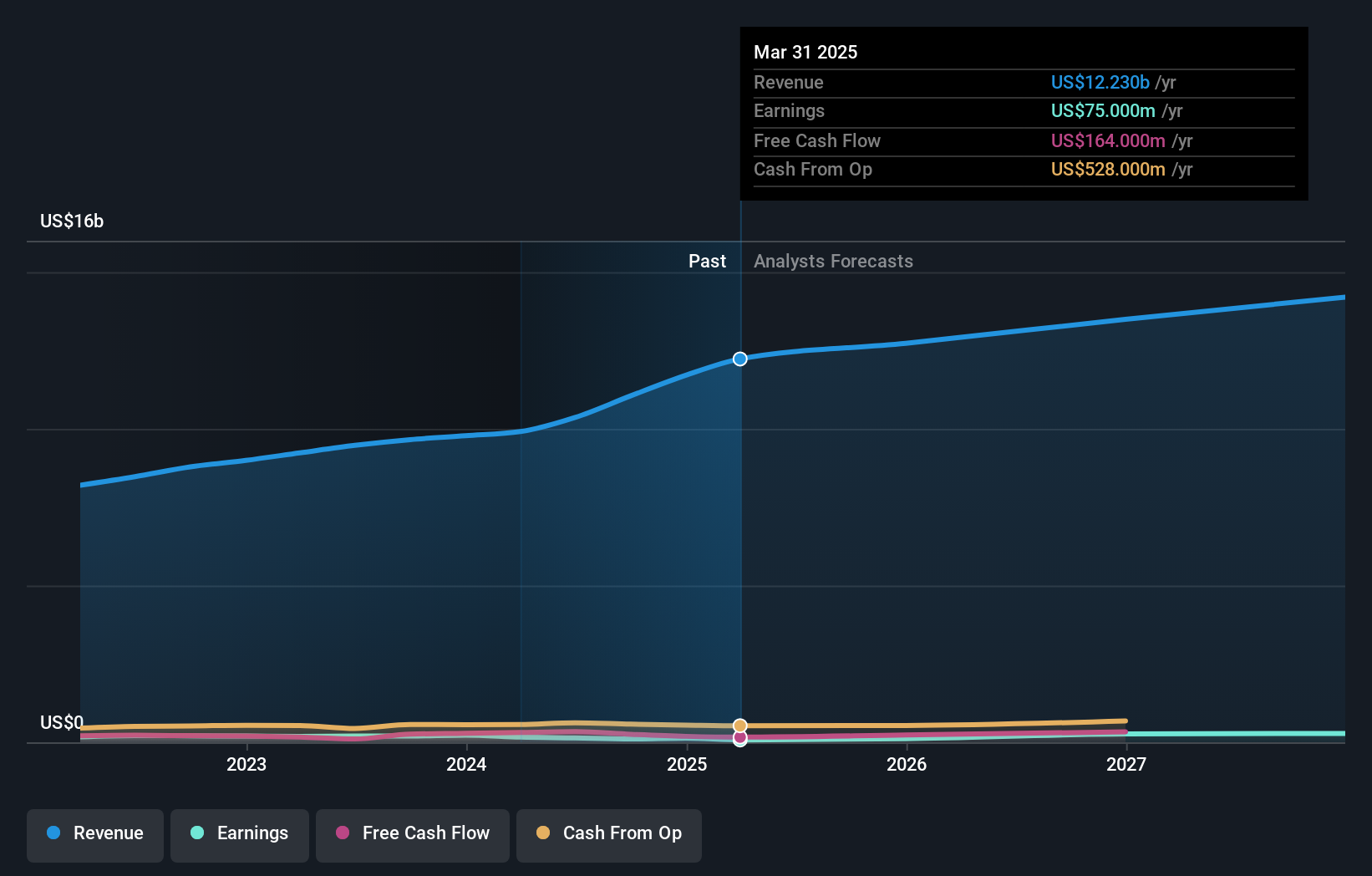
Task: Switch to the Past section of the chart
Action: click(708, 261)
